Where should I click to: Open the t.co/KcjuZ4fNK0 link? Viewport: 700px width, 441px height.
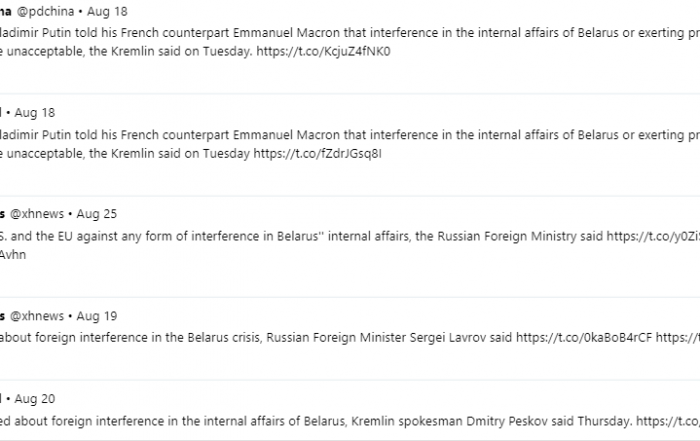[323, 52]
